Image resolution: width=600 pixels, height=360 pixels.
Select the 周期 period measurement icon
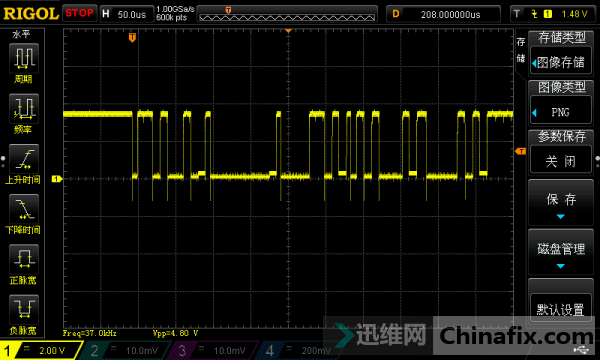click(24, 58)
